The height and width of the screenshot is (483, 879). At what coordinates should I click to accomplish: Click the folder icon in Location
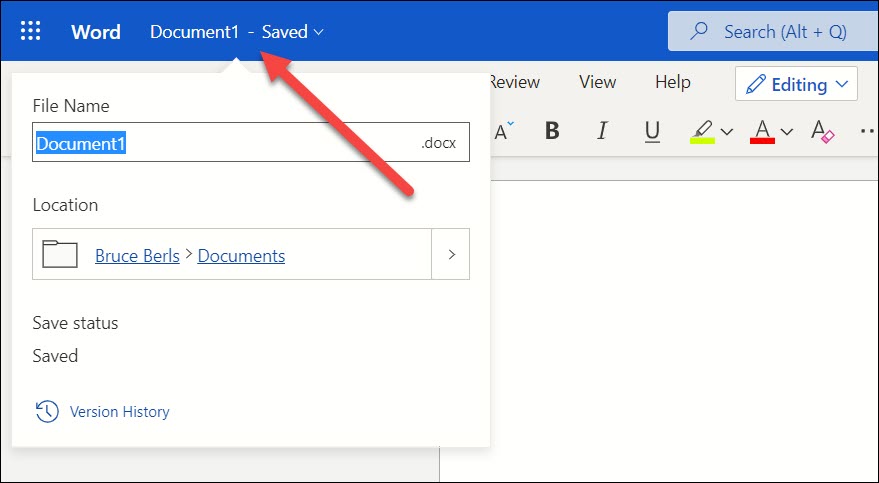(60, 254)
